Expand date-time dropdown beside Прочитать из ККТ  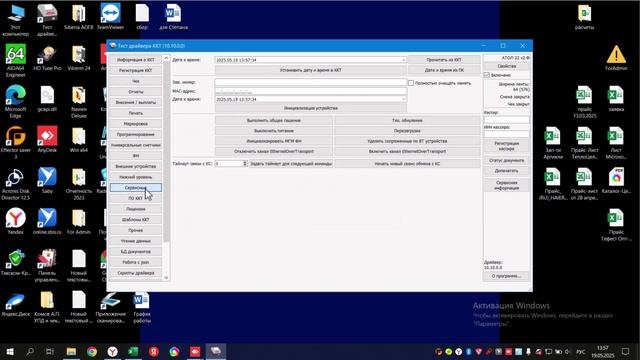[403, 60]
